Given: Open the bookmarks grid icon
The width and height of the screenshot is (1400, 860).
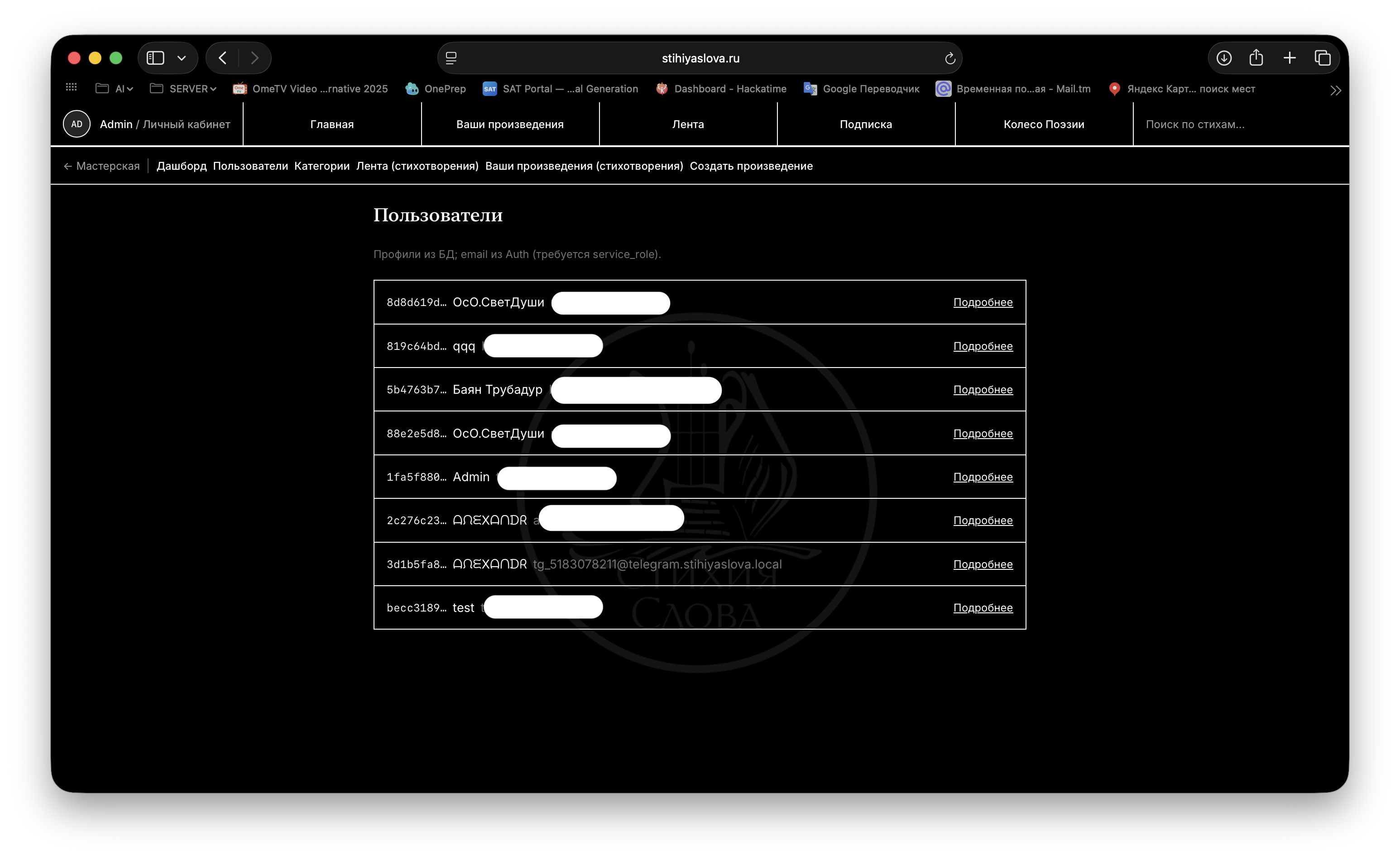Looking at the screenshot, I should pos(71,88).
